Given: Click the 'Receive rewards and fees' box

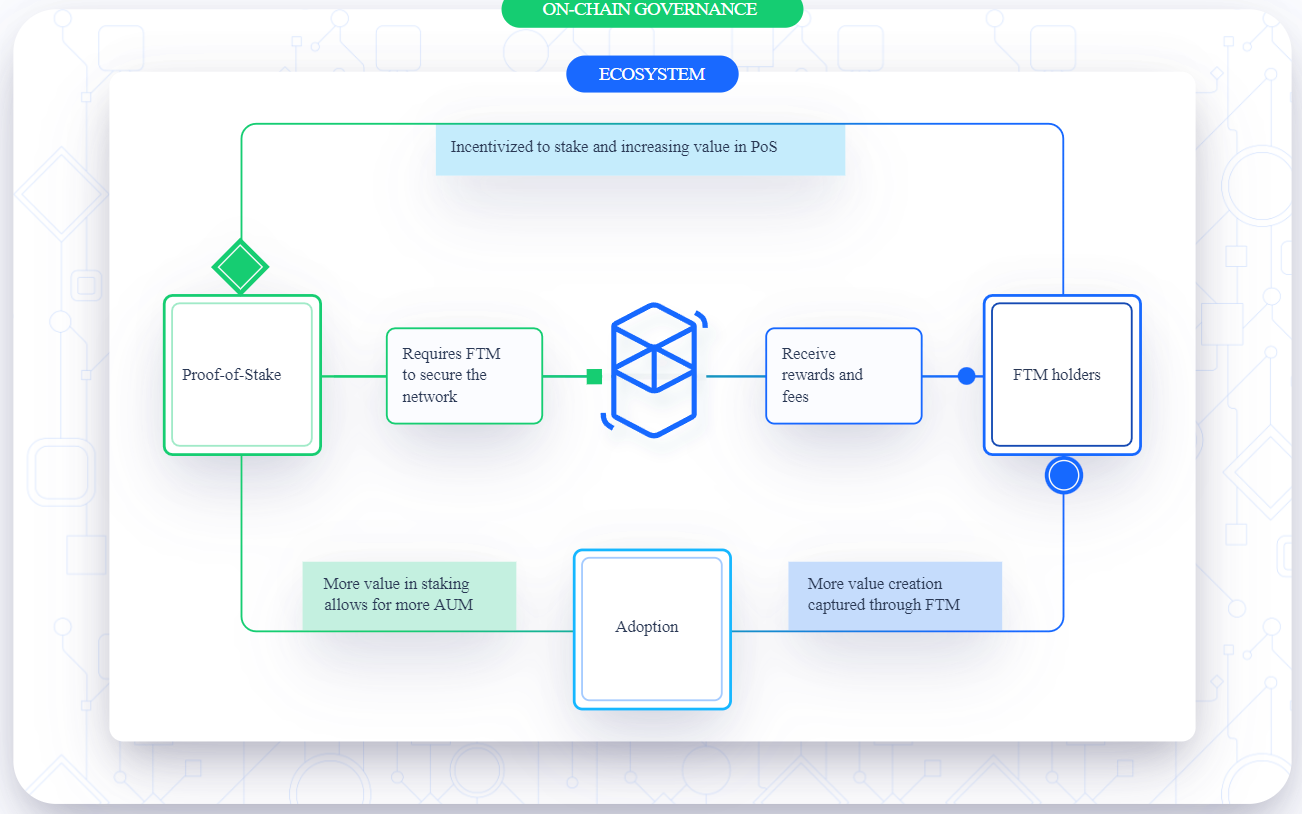Looking at the screenshot, I should coord(843,376).
